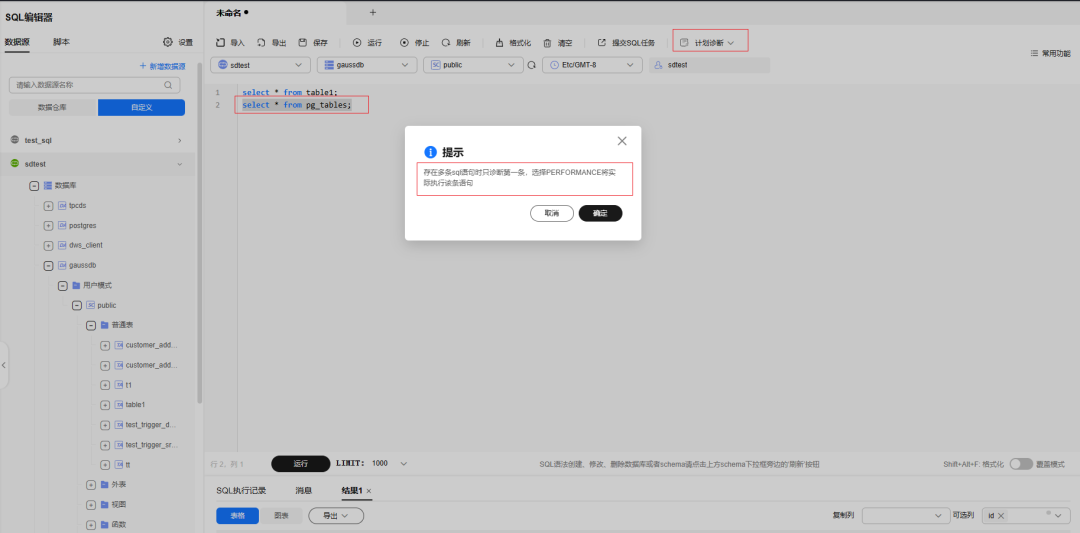Collapse the gaussdb database node

[48, 265]
